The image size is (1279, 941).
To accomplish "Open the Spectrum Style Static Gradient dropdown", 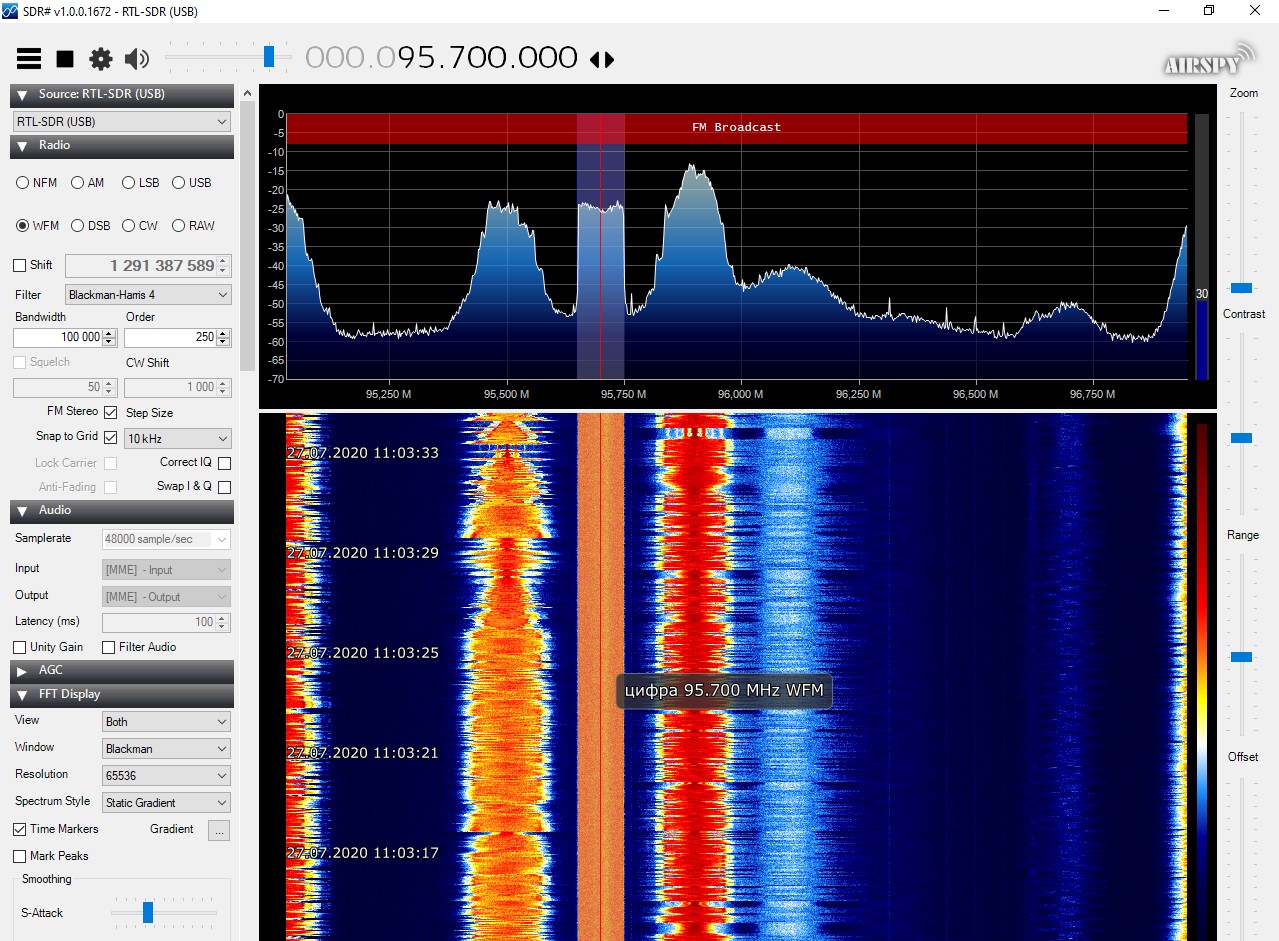I will pos(167,803).
